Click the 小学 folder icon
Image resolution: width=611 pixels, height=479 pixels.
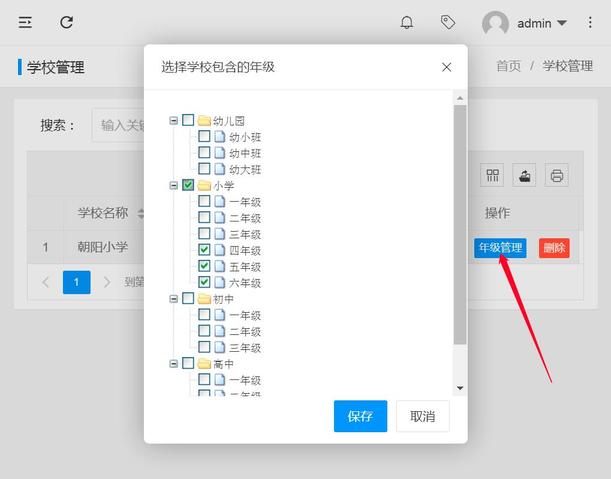[204, 185]
